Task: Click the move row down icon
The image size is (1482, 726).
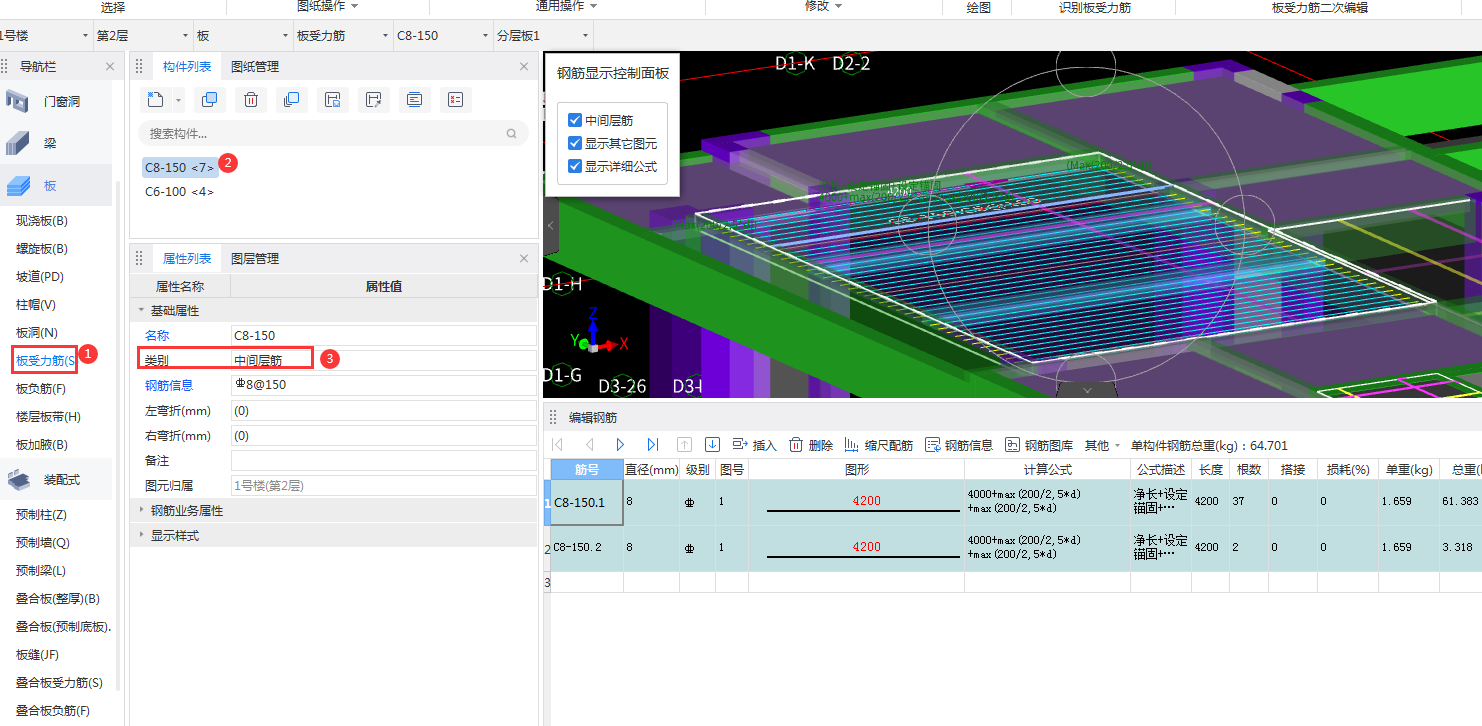Action: pyautogui.click(x=713, y=445)
